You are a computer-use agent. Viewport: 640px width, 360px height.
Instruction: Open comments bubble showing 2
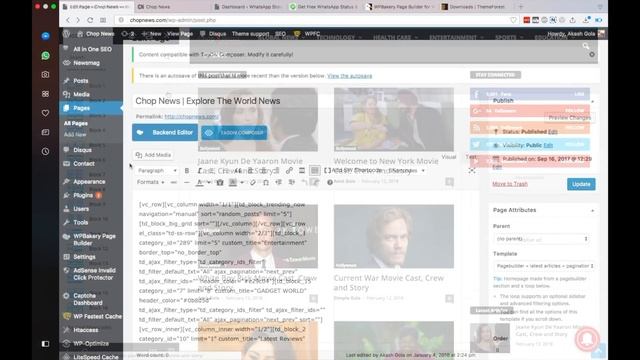point(128,34)
